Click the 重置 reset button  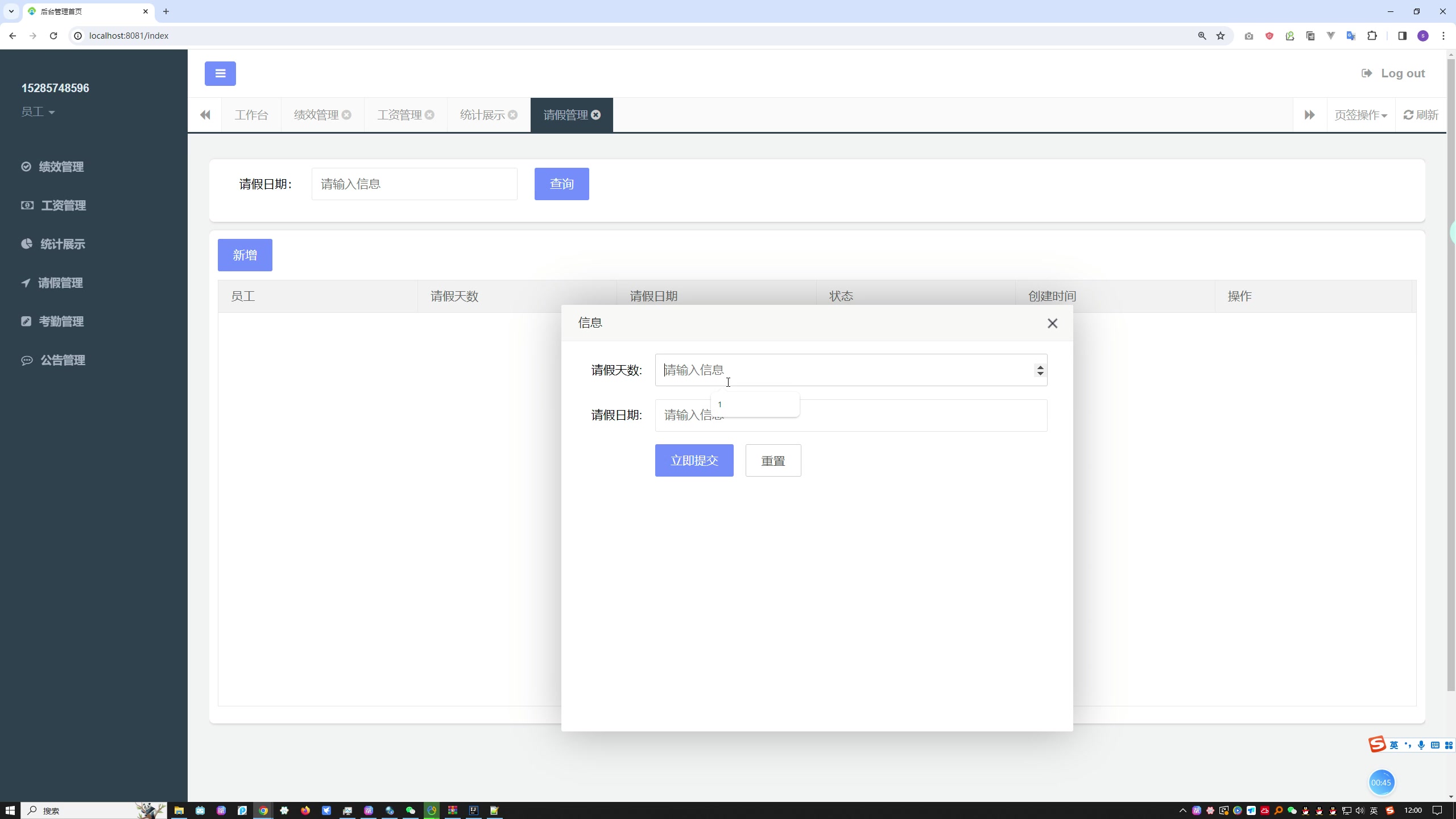pyautogui.click(x=773, y=460)
